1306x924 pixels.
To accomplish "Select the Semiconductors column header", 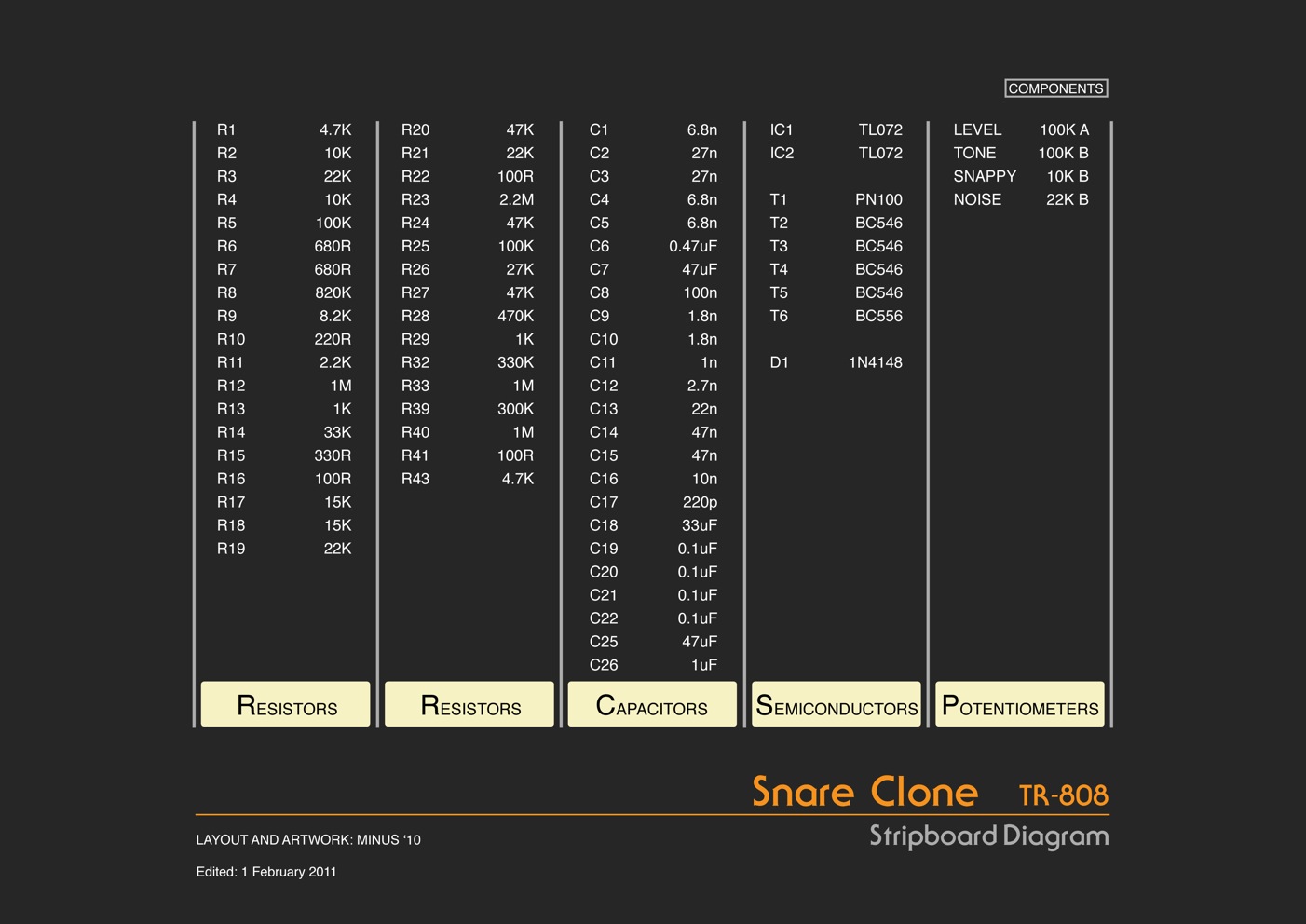I will point(836,705).
